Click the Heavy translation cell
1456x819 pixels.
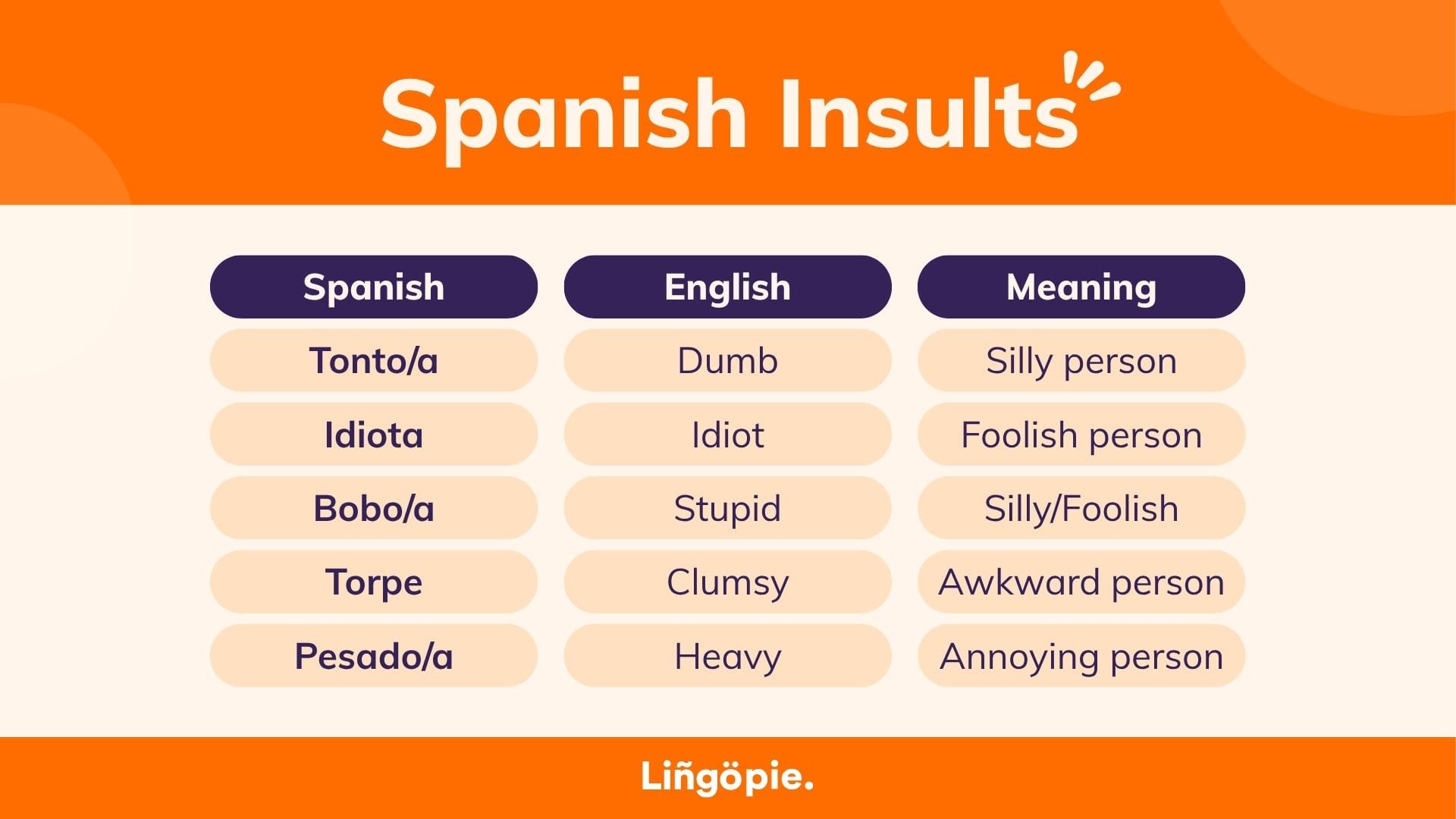click(727, 656)
